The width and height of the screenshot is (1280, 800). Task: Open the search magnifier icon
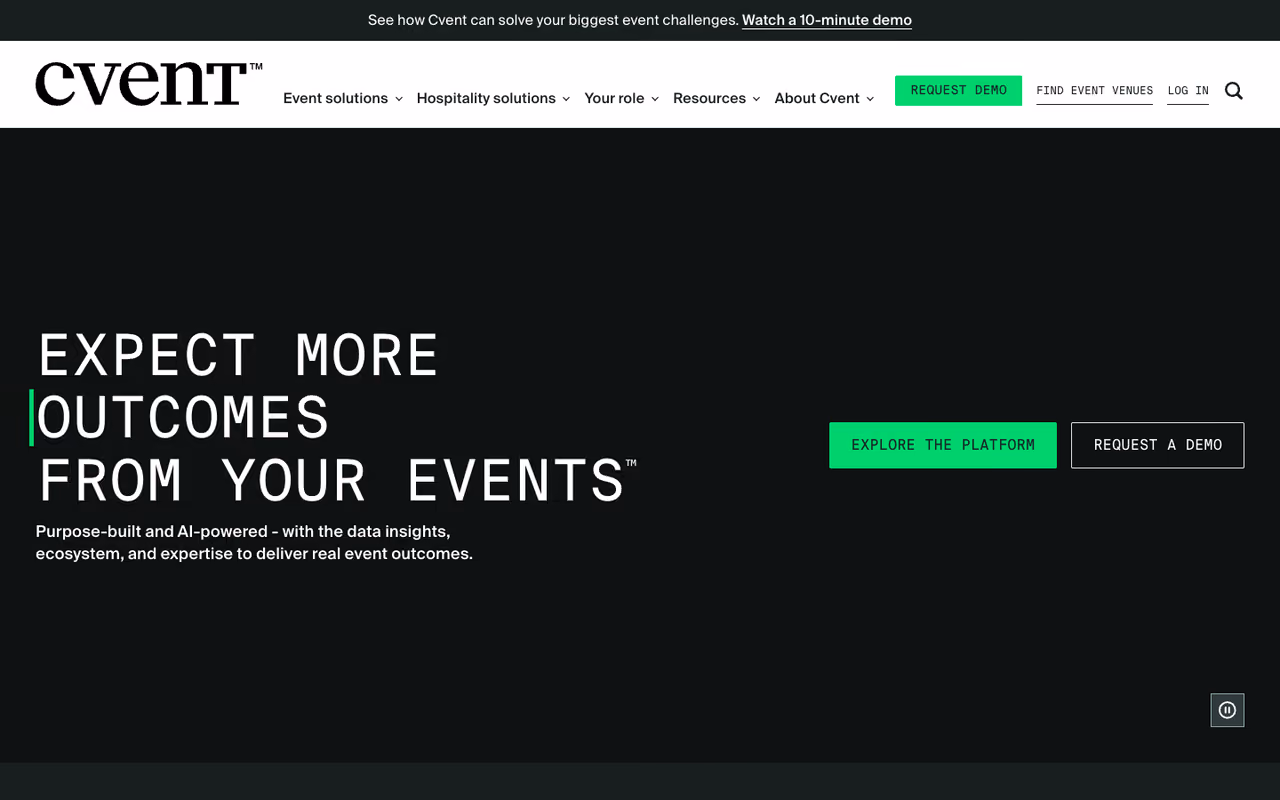coord(1234,91)
